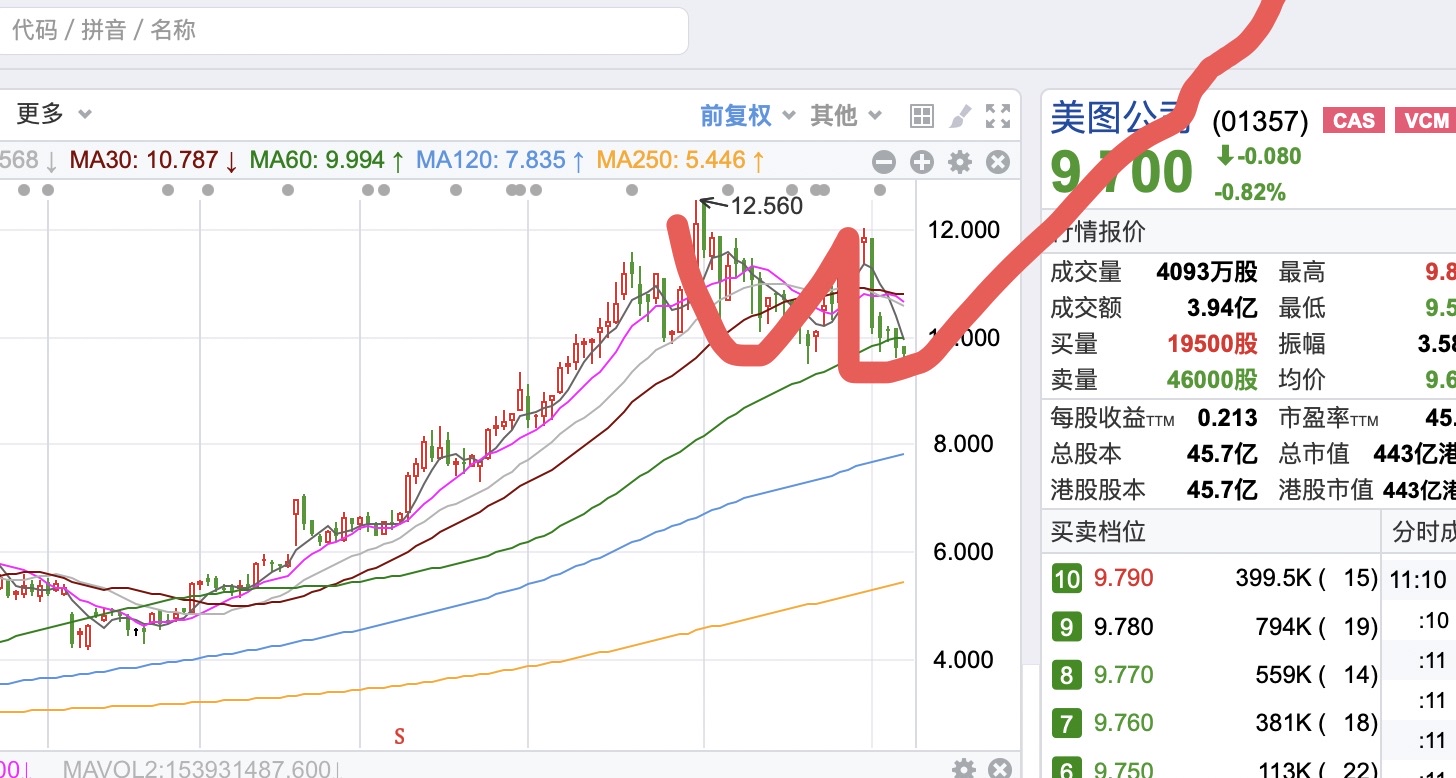Click the 卖量 46000股 value
Viewport: 1456px width, 778px height.
pyautogui.click(x=1212, y=380)
